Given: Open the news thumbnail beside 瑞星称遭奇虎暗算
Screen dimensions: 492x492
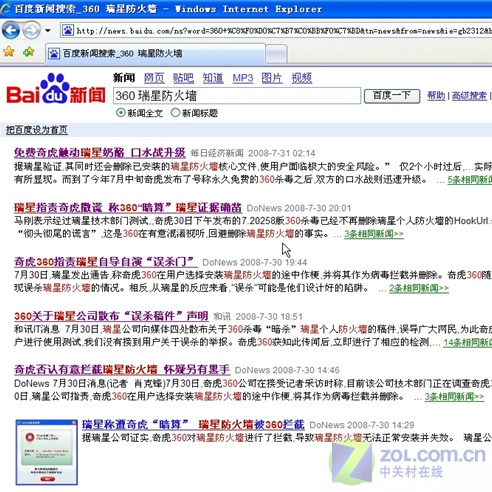Looking at the screenshot, I should (47, 452).
